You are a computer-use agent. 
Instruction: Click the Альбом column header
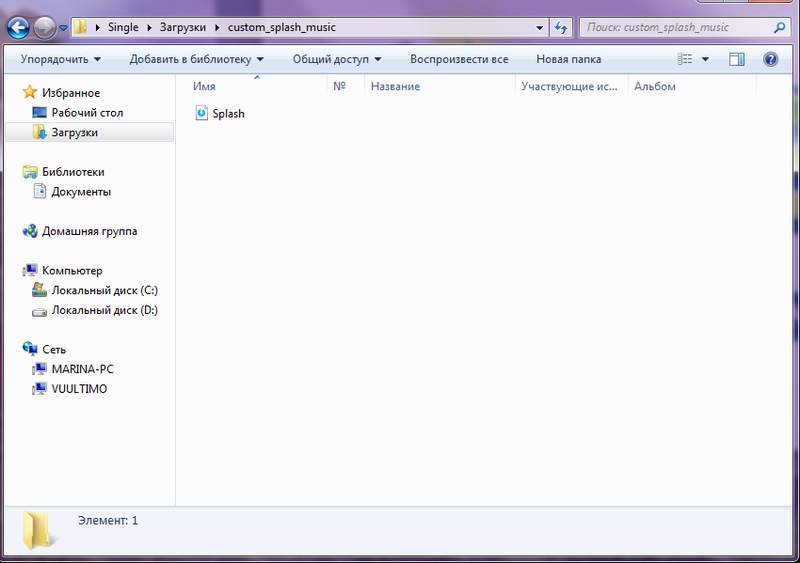click(655, 87)
